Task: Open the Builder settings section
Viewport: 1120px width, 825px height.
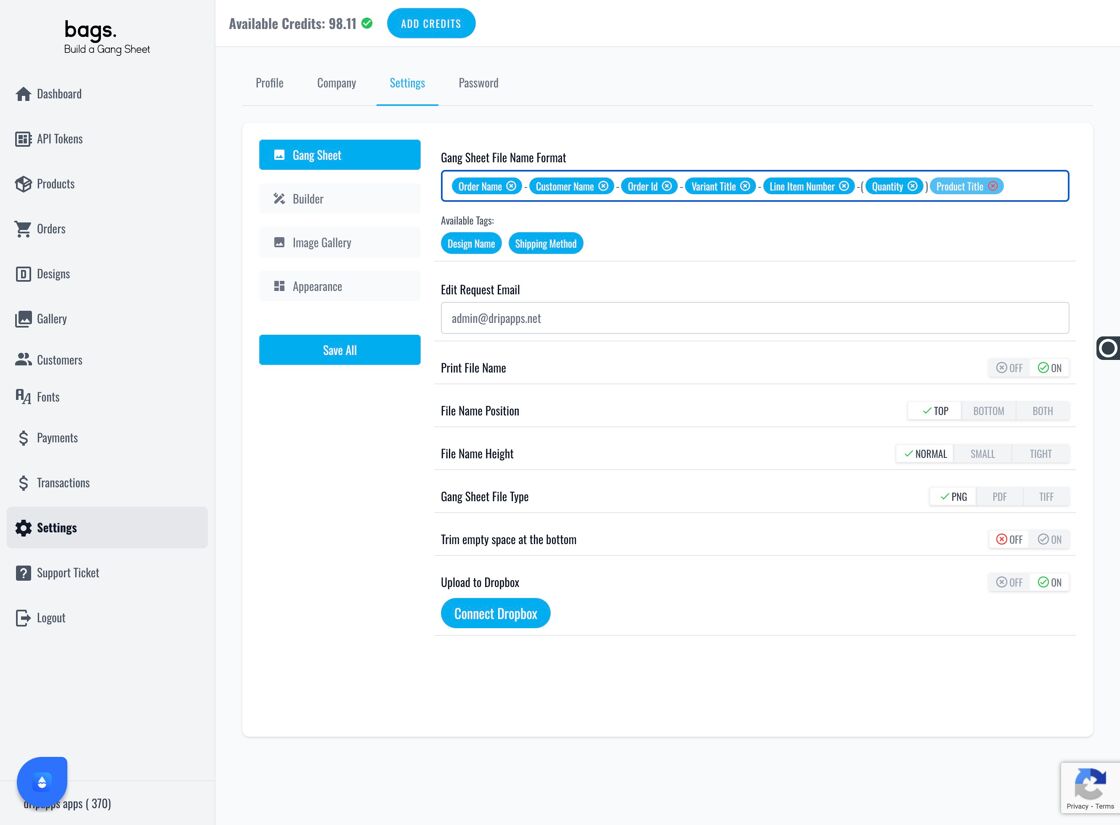Action: [x=340, y=199]
